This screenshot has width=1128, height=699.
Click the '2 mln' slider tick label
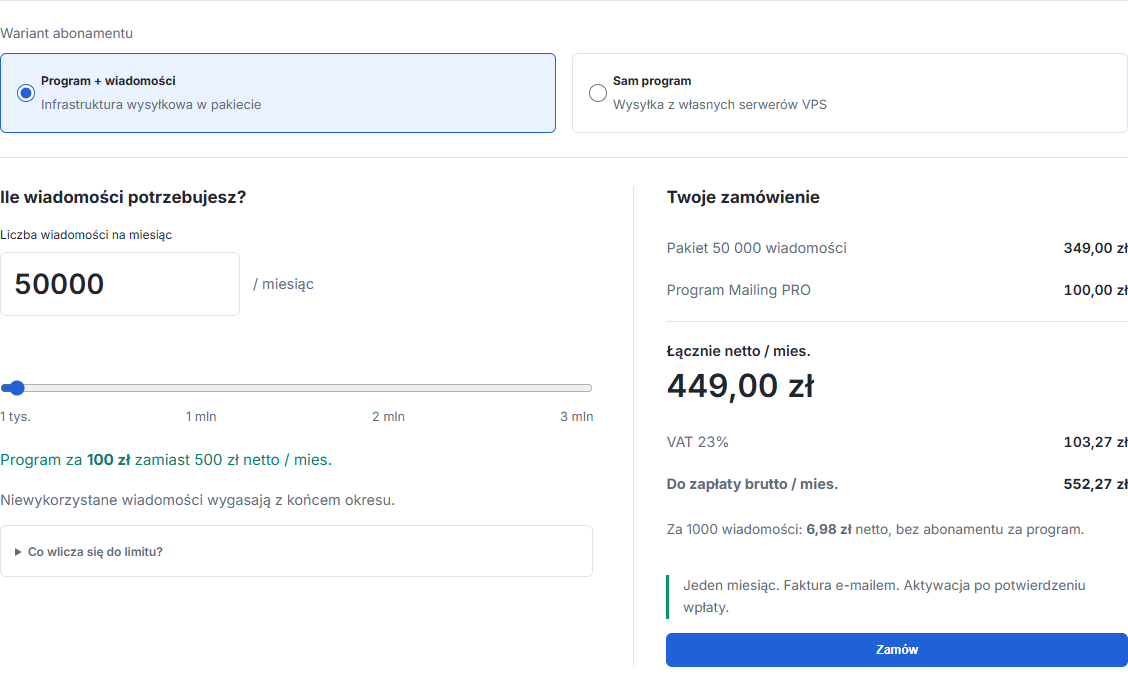(x=388, y=416)
